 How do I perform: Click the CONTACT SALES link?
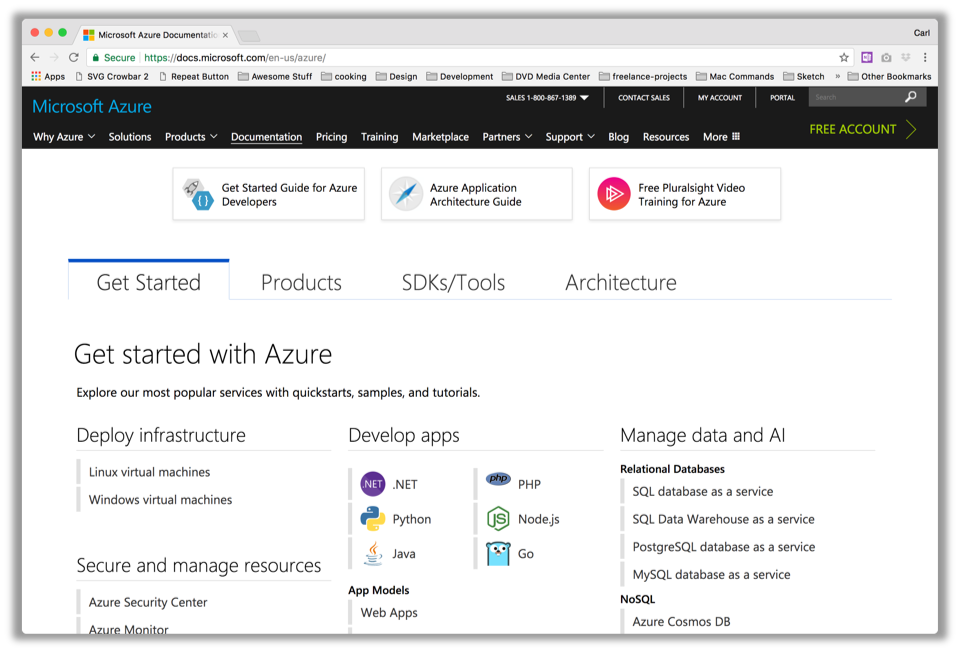644,98
